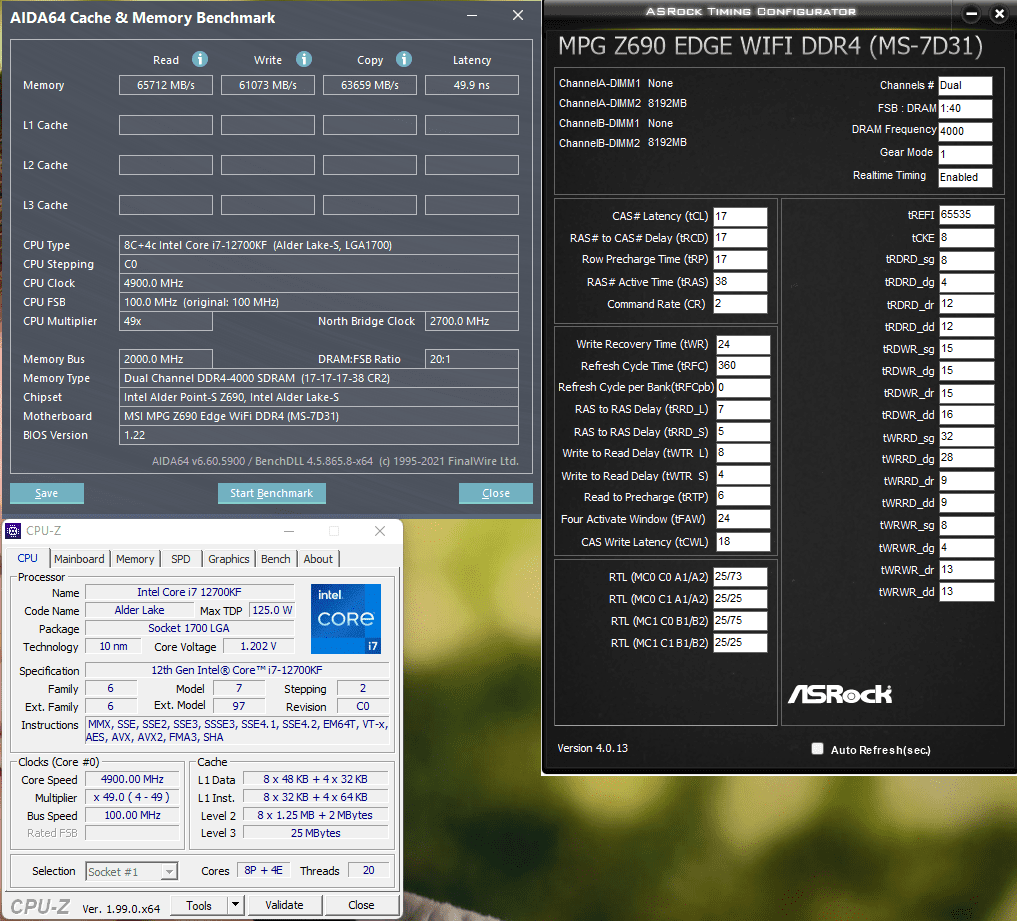This screenshot has height=921, width=1017.
Task: Click the Realtime Timing Enabled field
Action: click(x=965, y=177)
